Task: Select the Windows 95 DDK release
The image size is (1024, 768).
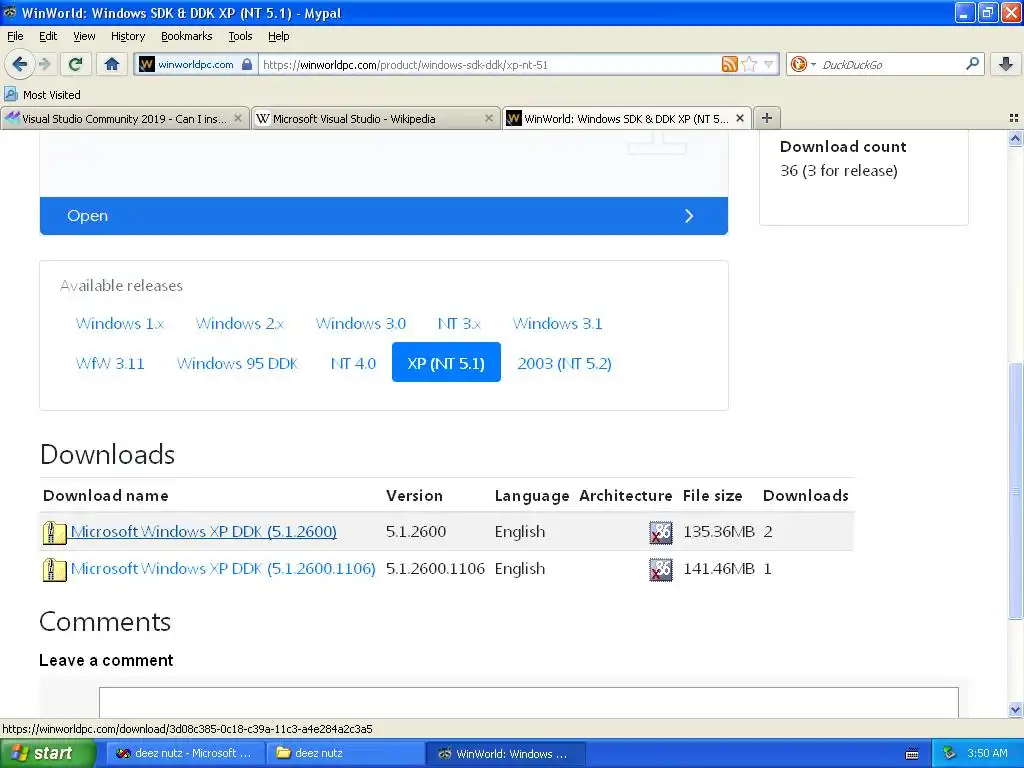Action: 237,363
